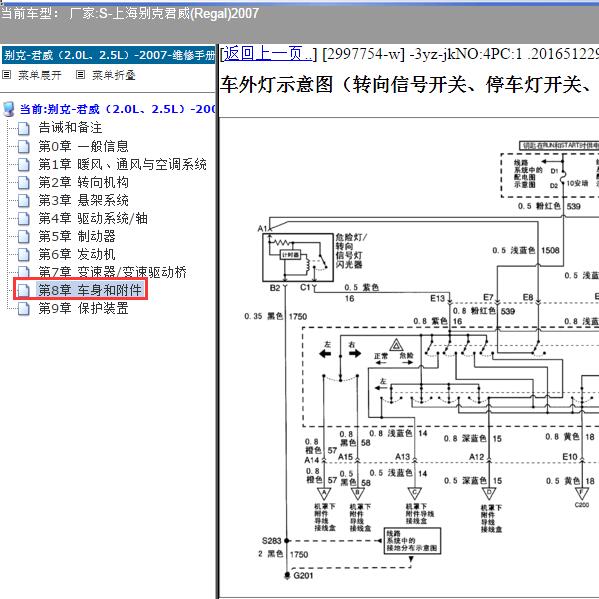The height and width of the screenshot is (599, 599).
Task: Open chapter 第1章 暖风、通风与空调系统
Action: tap(122, 165)
